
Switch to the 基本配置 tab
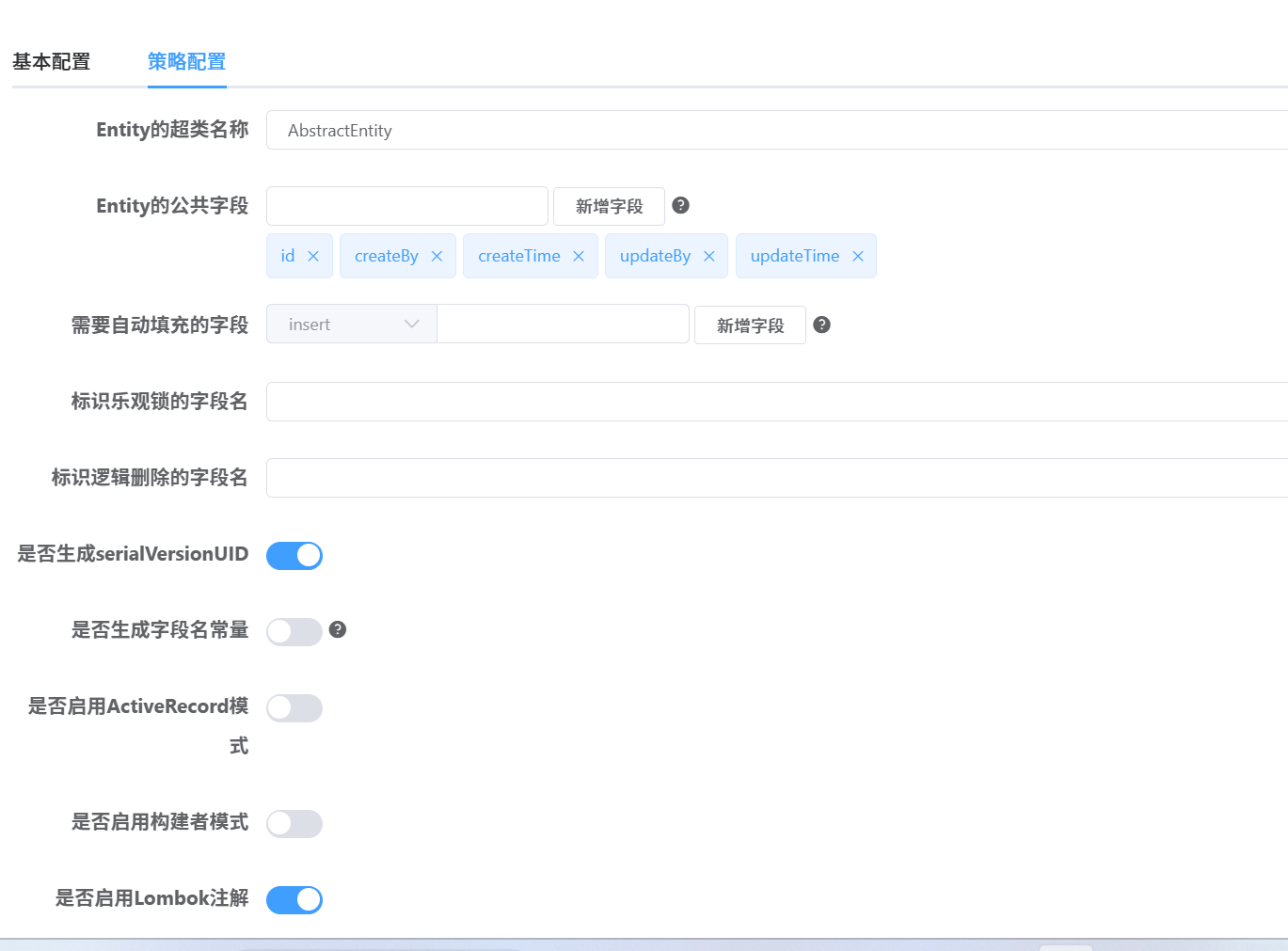50,61
